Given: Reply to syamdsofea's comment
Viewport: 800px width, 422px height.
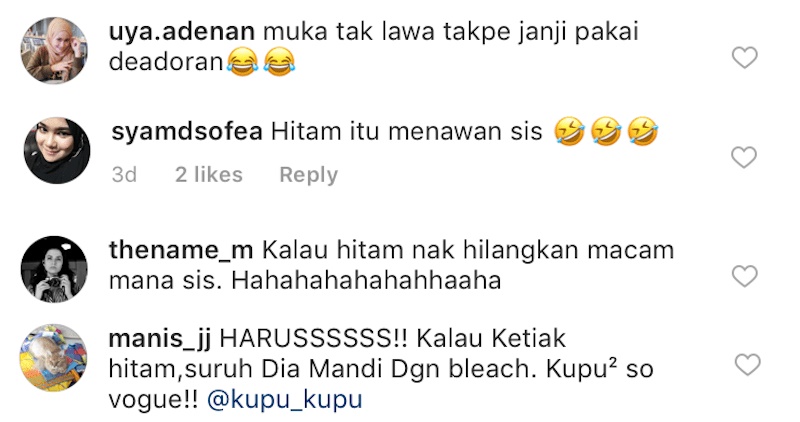Looking at the screenshot, I should [309, 175].
